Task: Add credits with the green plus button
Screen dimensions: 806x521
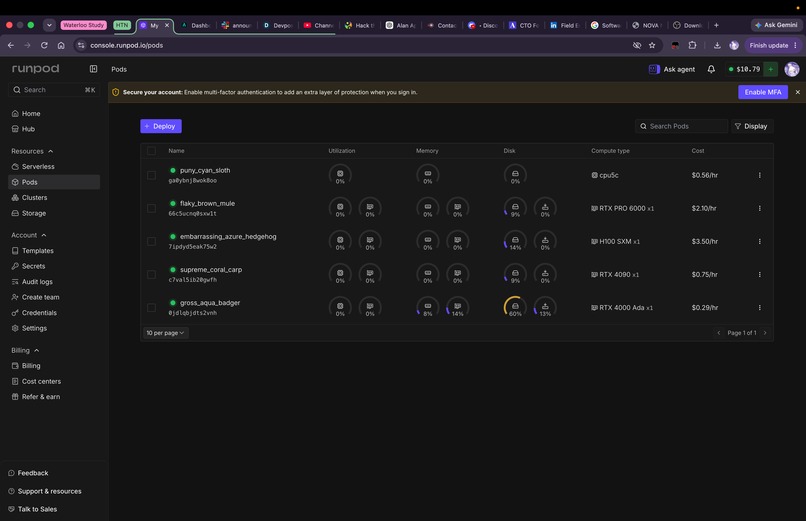Action: pyautogui.click(x=771, y=69)
